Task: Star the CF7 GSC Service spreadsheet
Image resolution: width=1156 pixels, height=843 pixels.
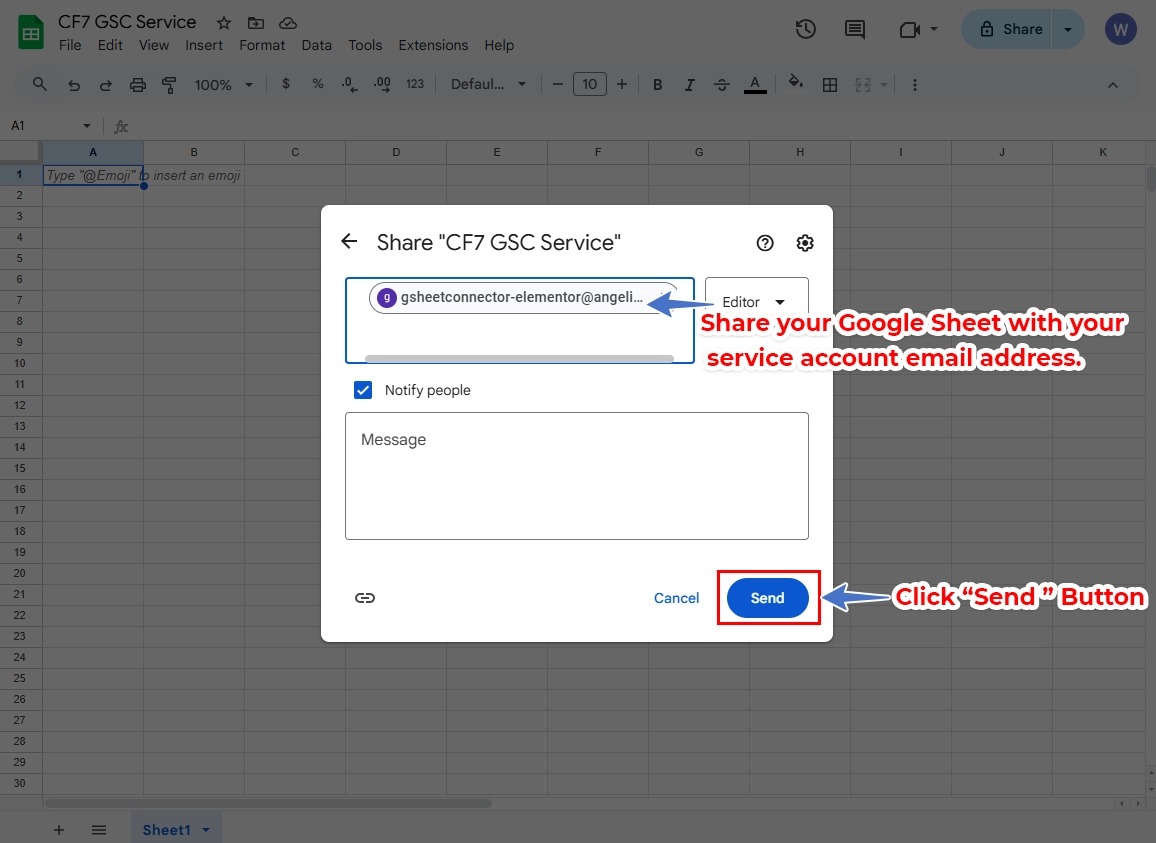Action: [x=223, y=21]
